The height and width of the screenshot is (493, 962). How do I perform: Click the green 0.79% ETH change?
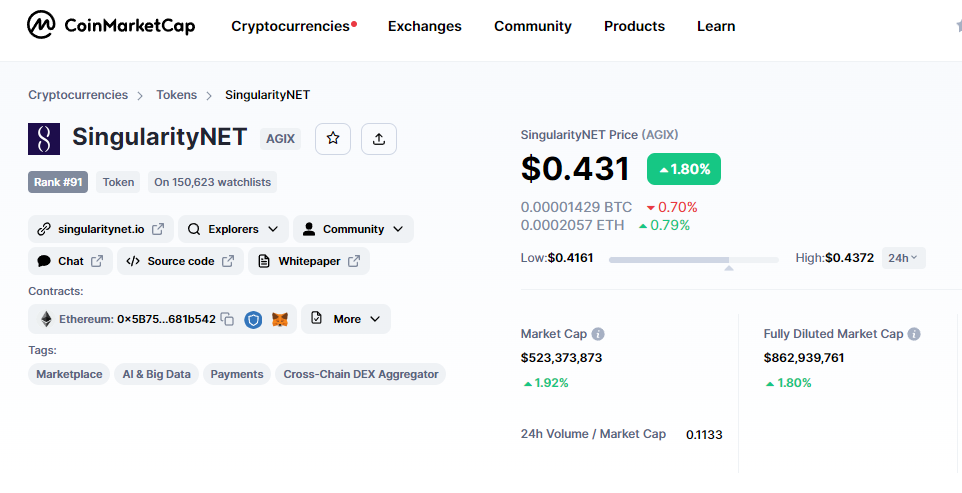click(664, 225)
